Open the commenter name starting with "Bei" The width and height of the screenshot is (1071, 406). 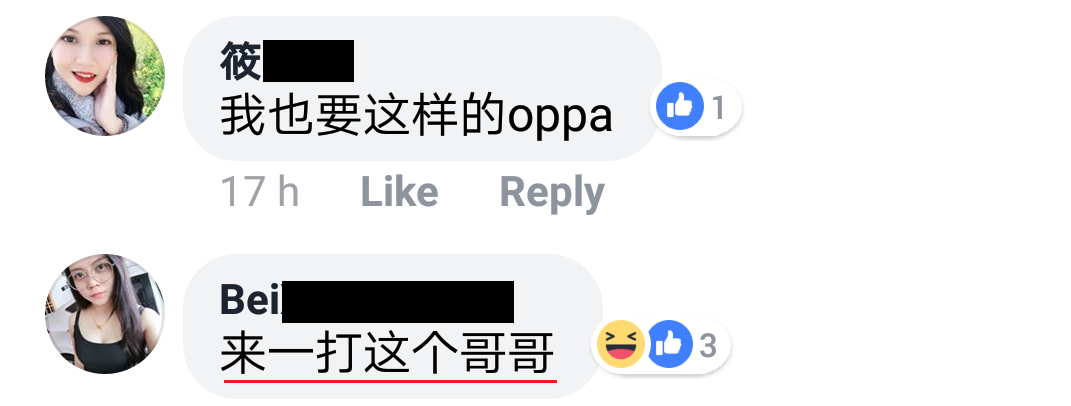click(367, 301)
